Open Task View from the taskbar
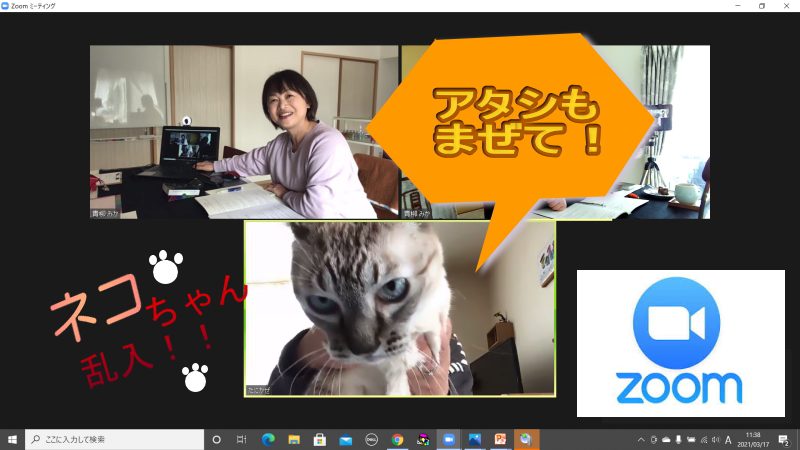This screenshot has width=800, height=450. (242, 439)
